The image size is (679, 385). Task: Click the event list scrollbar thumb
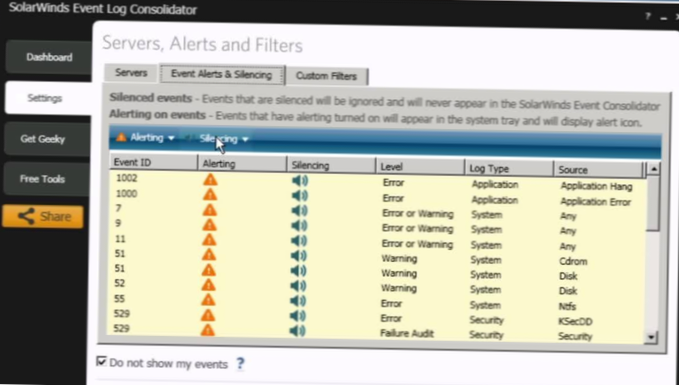(x=653, y=203)
